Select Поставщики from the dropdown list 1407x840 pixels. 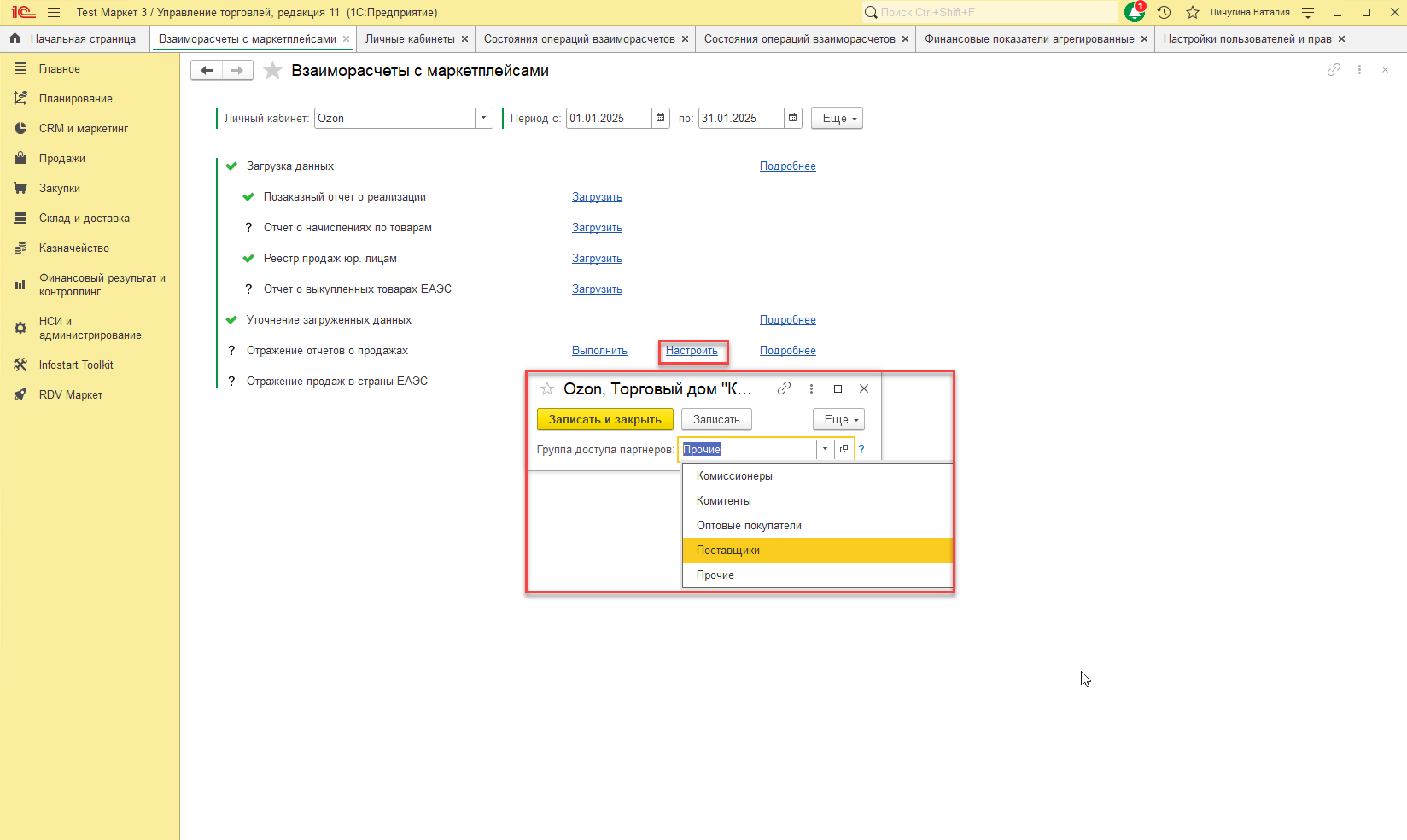pos(728,550)
